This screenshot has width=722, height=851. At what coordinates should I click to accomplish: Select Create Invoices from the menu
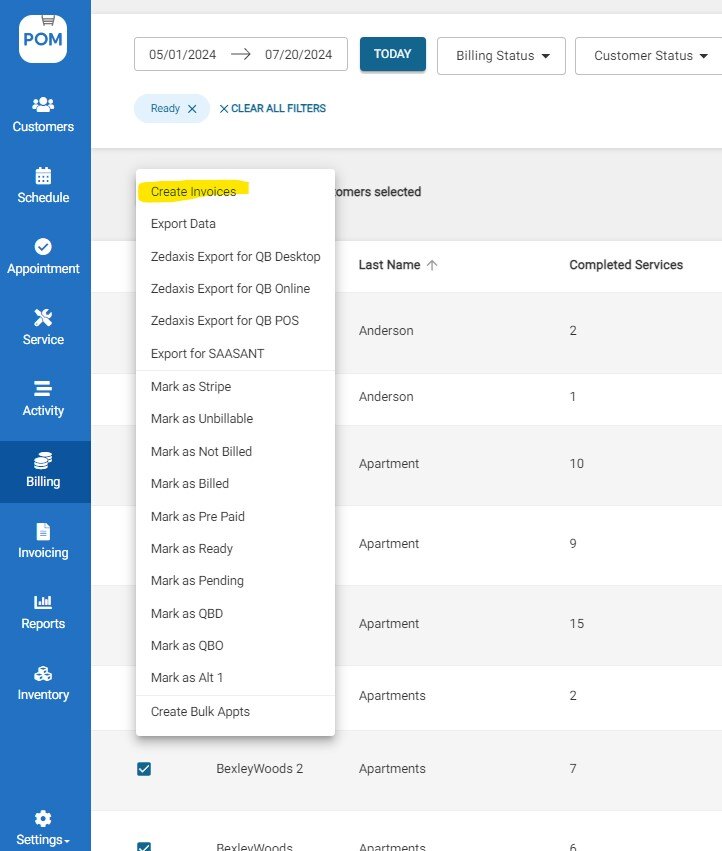pyautogui.click(x=194, y=191)
